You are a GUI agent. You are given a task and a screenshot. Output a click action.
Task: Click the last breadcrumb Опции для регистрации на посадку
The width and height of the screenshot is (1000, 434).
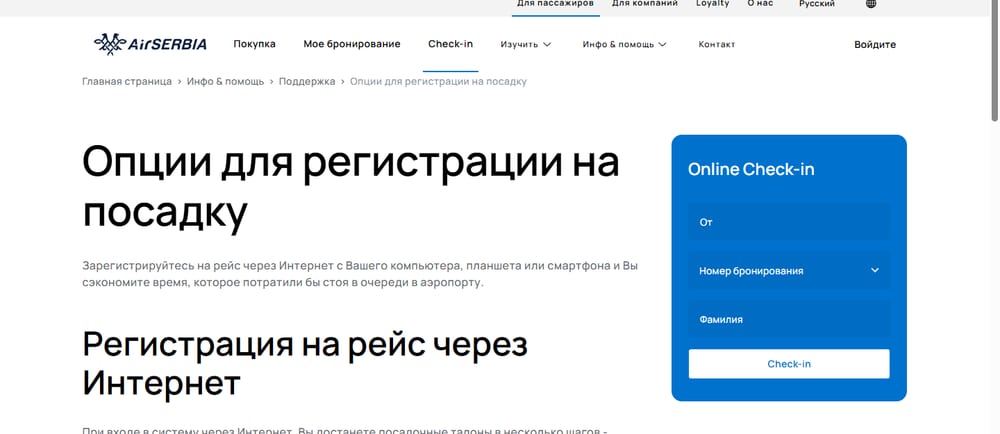[438, 82]
